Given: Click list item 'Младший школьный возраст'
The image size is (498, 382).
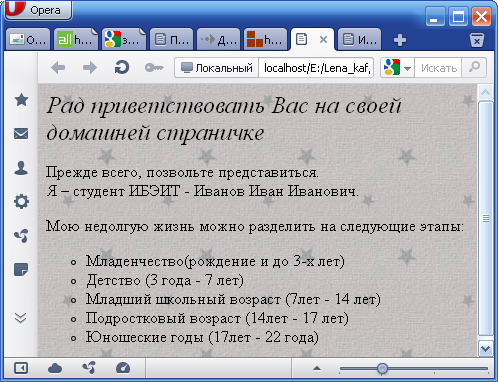Looking at the screenshot, I should (x=183, y=299).
